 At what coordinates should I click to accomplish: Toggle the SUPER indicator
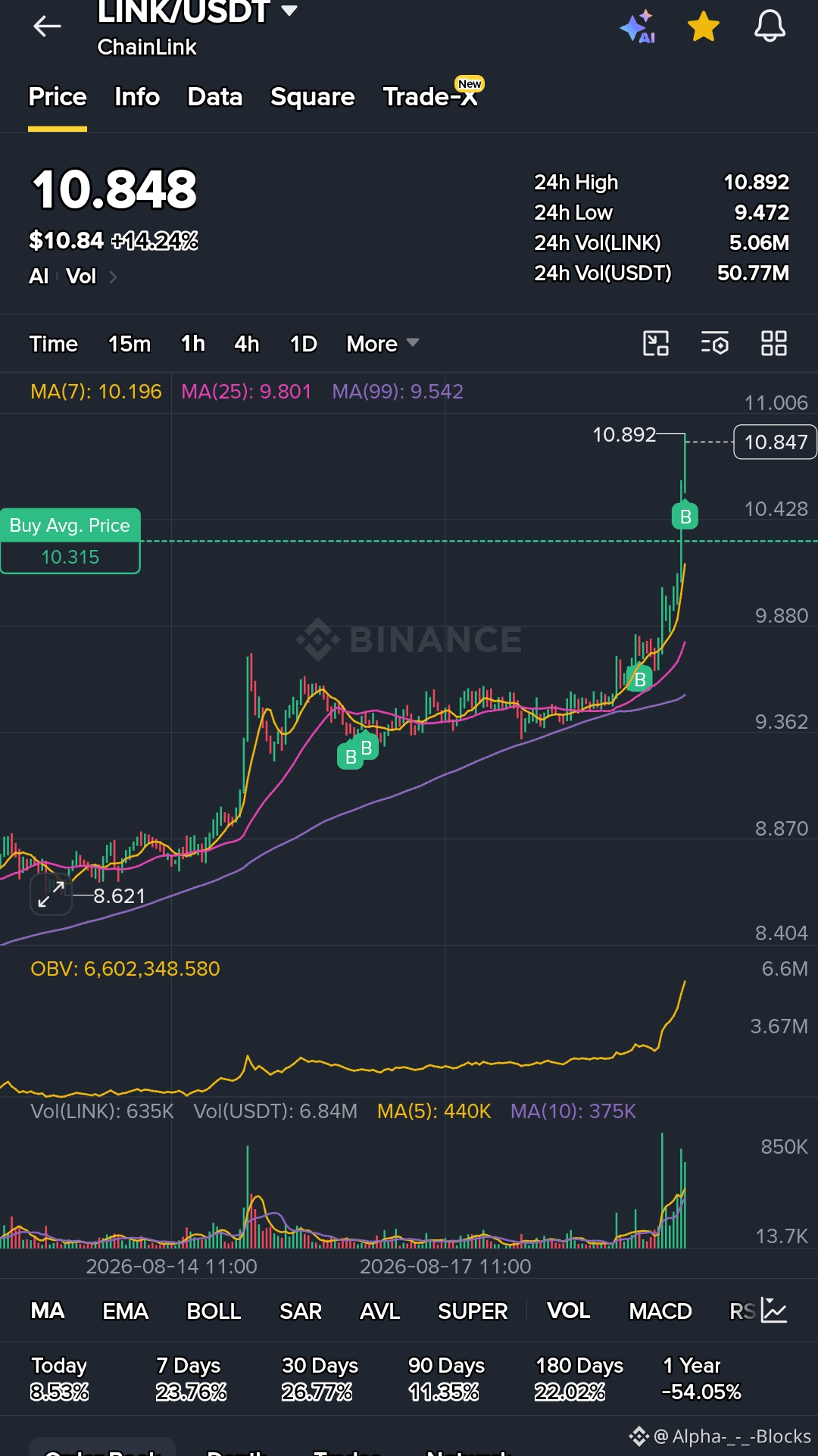(473, 1311)
